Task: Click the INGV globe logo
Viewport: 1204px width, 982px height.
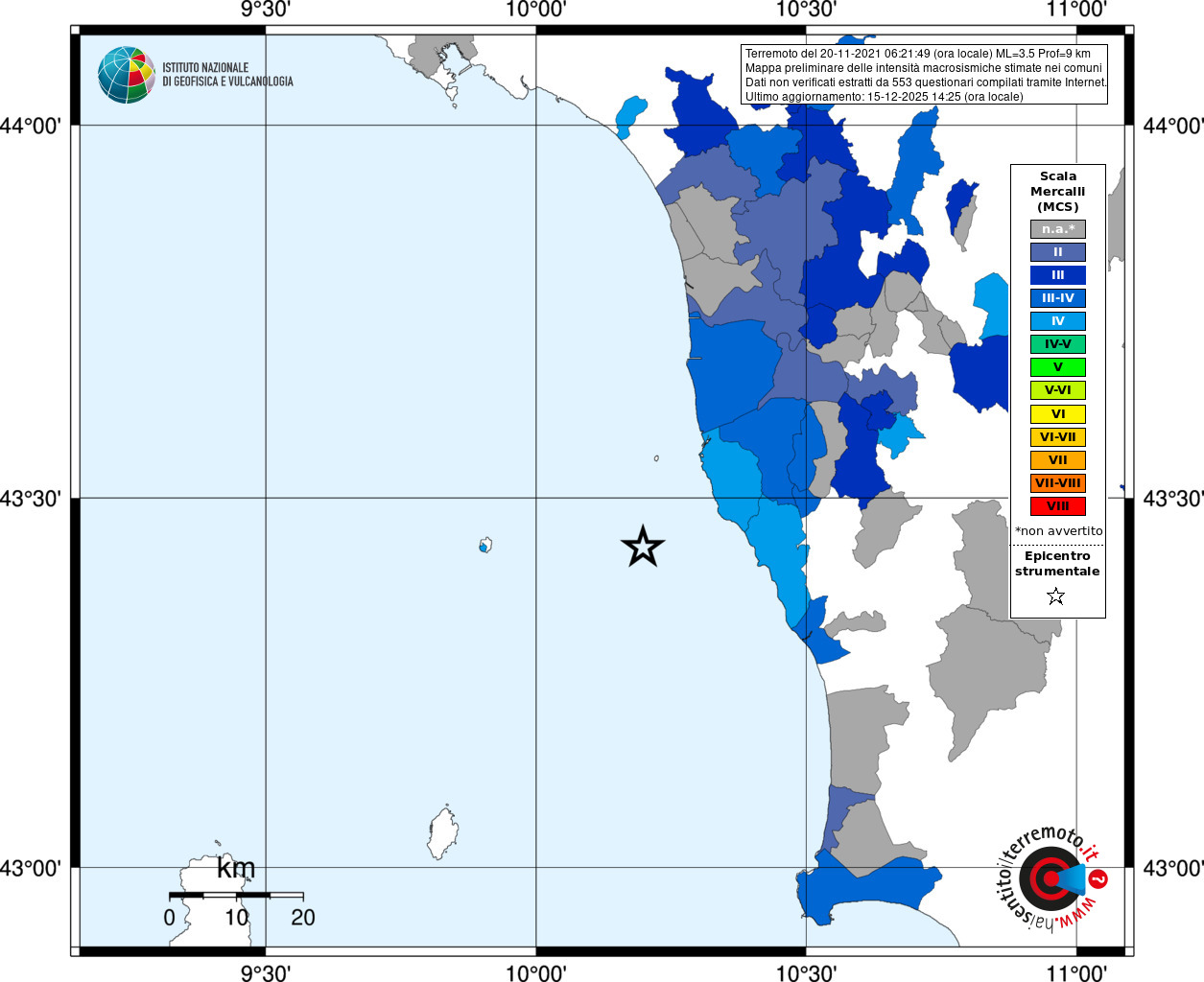Action: 127,75
